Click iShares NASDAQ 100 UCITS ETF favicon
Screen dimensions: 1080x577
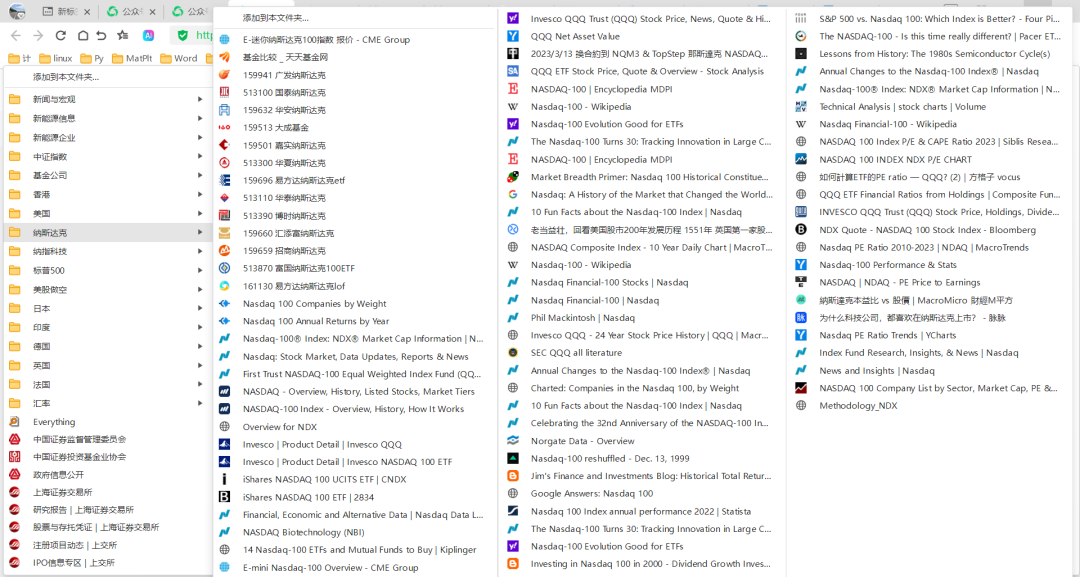click(x=225, y=479)
